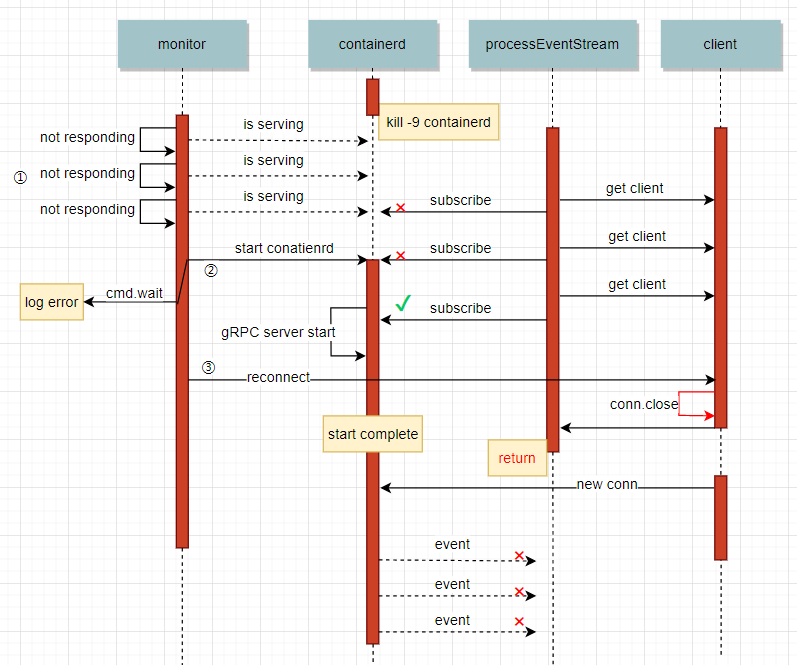
Task: Select the containerd lifeline header box
Action: click(x=372, y=44)
